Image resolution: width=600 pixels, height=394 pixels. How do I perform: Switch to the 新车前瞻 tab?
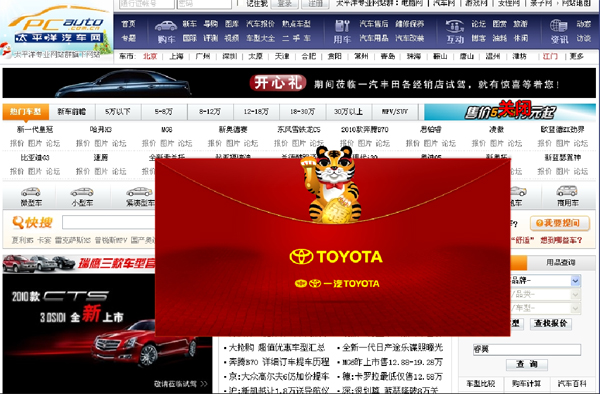(72, 112)
